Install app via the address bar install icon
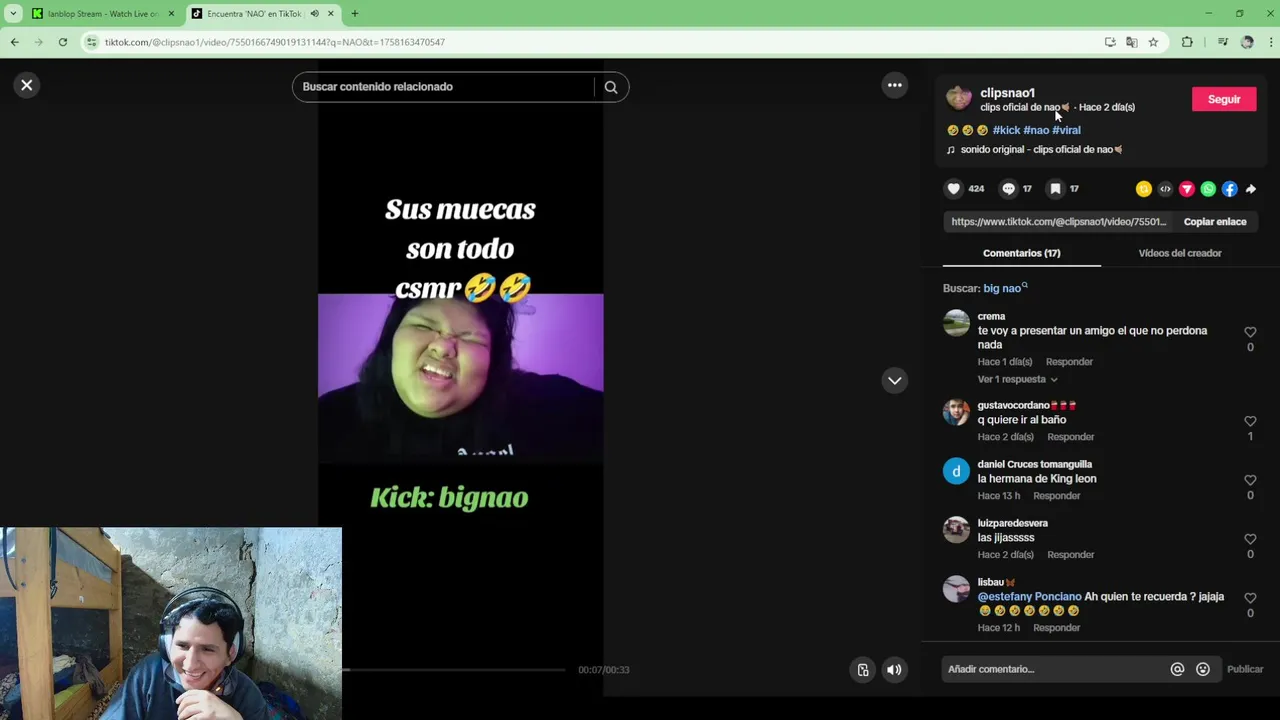This screenshot has width=1280, height=720. point(1110,42)
